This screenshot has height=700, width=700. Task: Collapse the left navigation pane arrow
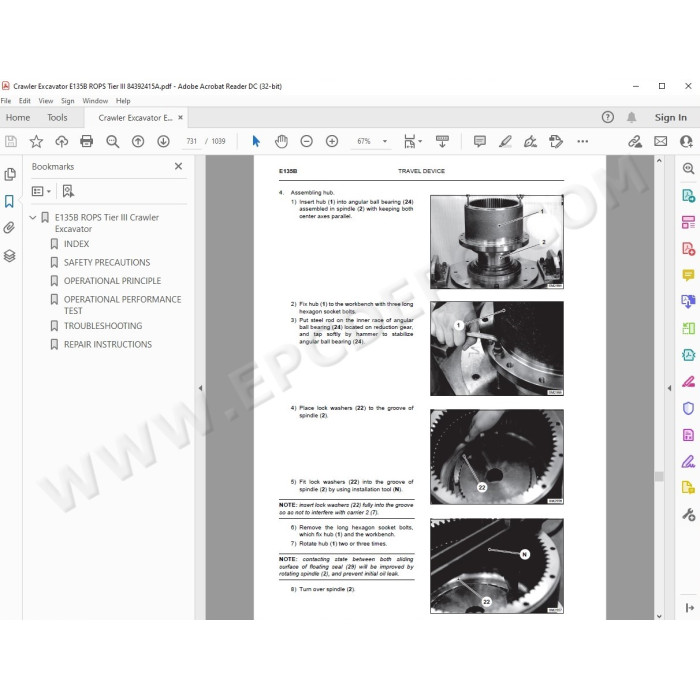(x=200, y=388)
